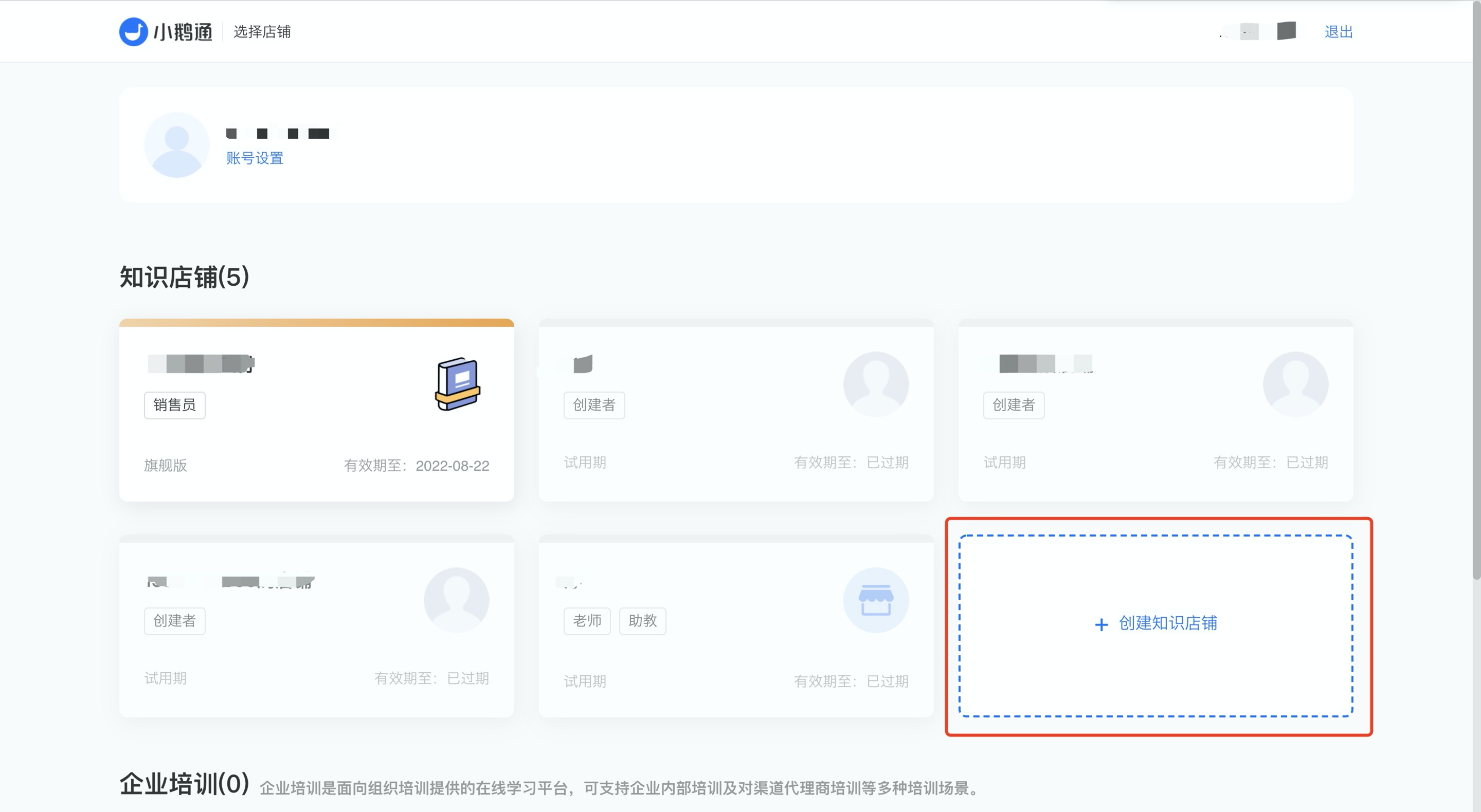Click the 老师 role tag
This screenshot has width=1481, height=812.
(587, 621)
